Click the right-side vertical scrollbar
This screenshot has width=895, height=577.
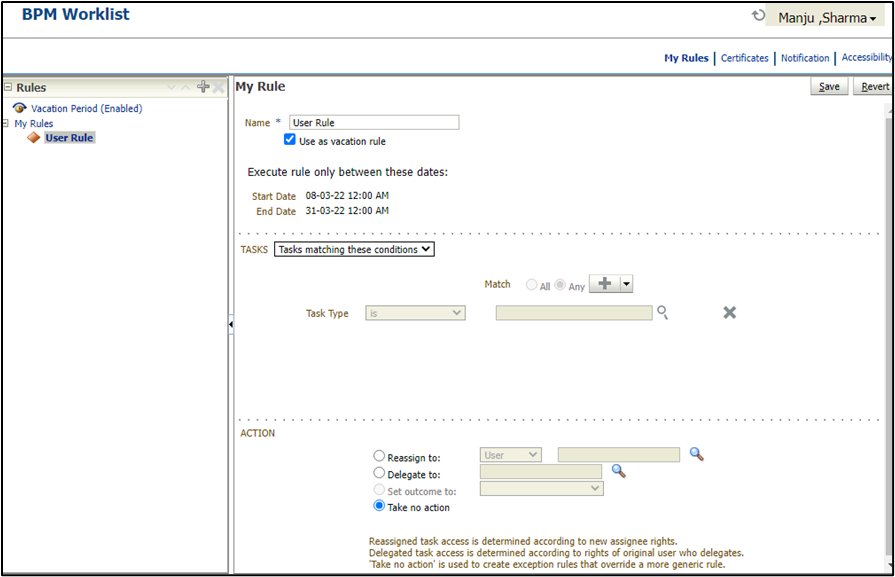point(889,337)
